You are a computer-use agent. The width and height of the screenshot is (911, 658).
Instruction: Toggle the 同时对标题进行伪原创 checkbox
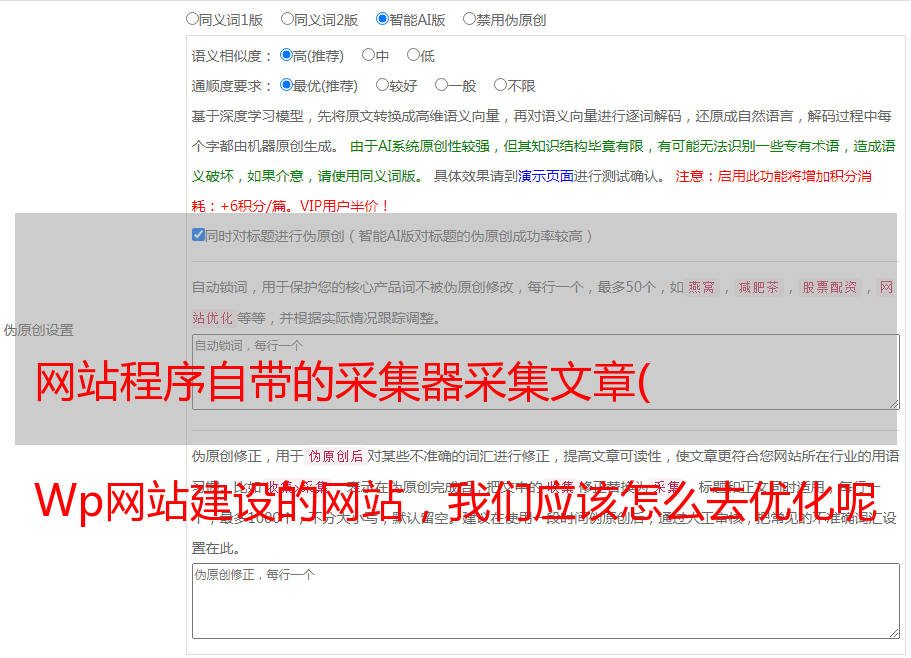(x=198, y=235)
